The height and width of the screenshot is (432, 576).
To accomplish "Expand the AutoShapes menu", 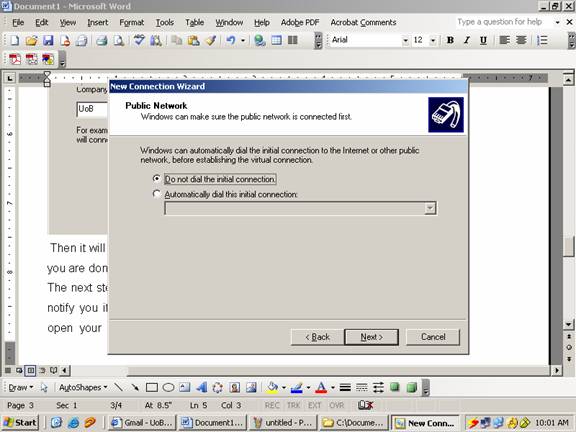I will pyautogui.click(x=83, y=387).
